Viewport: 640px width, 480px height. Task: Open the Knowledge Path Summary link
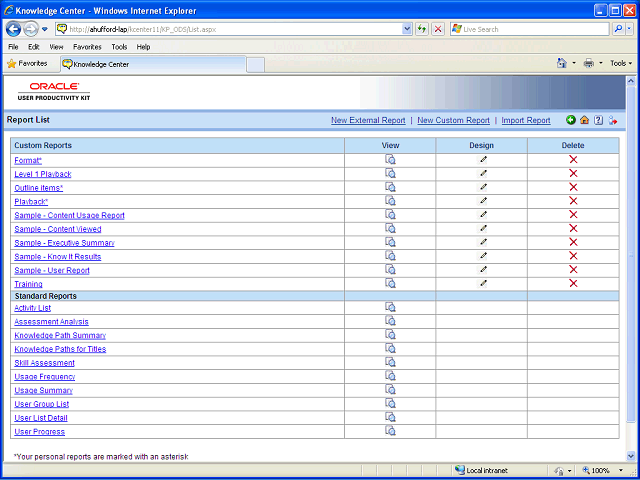[60, 335]
